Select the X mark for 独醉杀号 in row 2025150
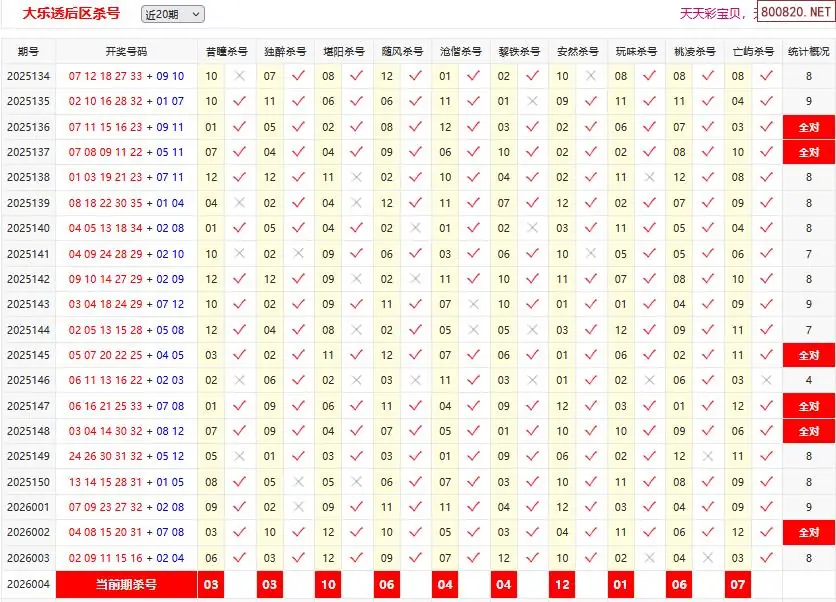 (298, 482)
